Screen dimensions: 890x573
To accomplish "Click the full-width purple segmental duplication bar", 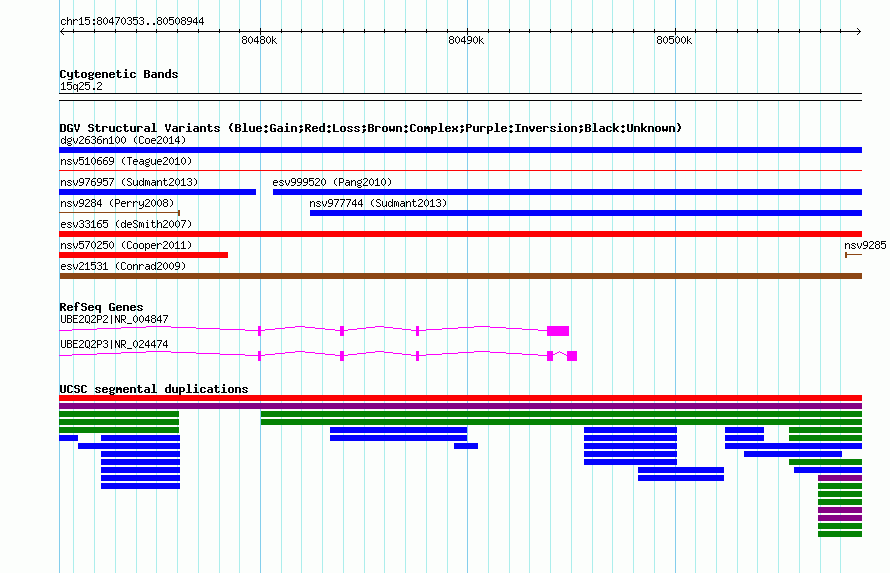I will [460, 406].
